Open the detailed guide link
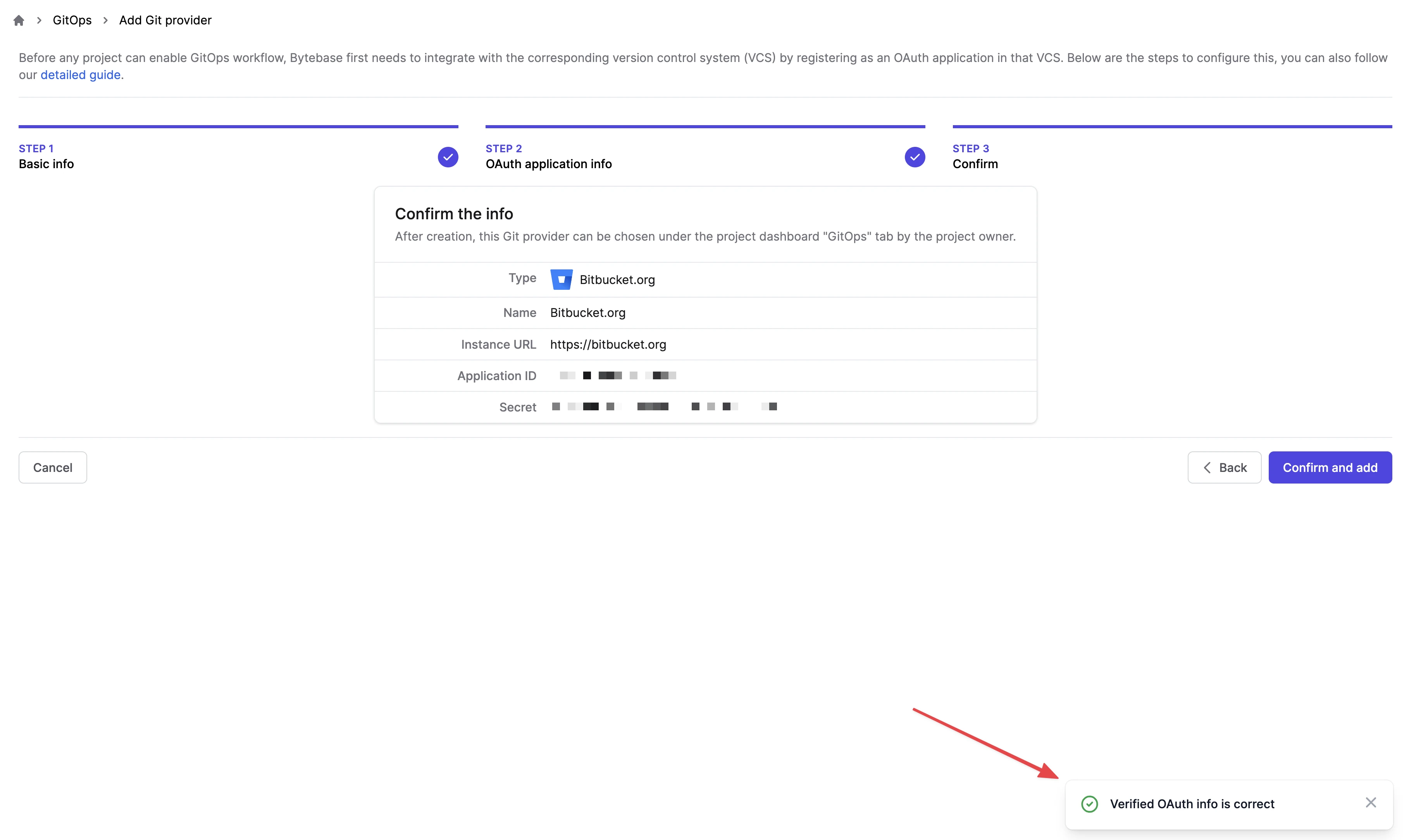 coord(80,75)
